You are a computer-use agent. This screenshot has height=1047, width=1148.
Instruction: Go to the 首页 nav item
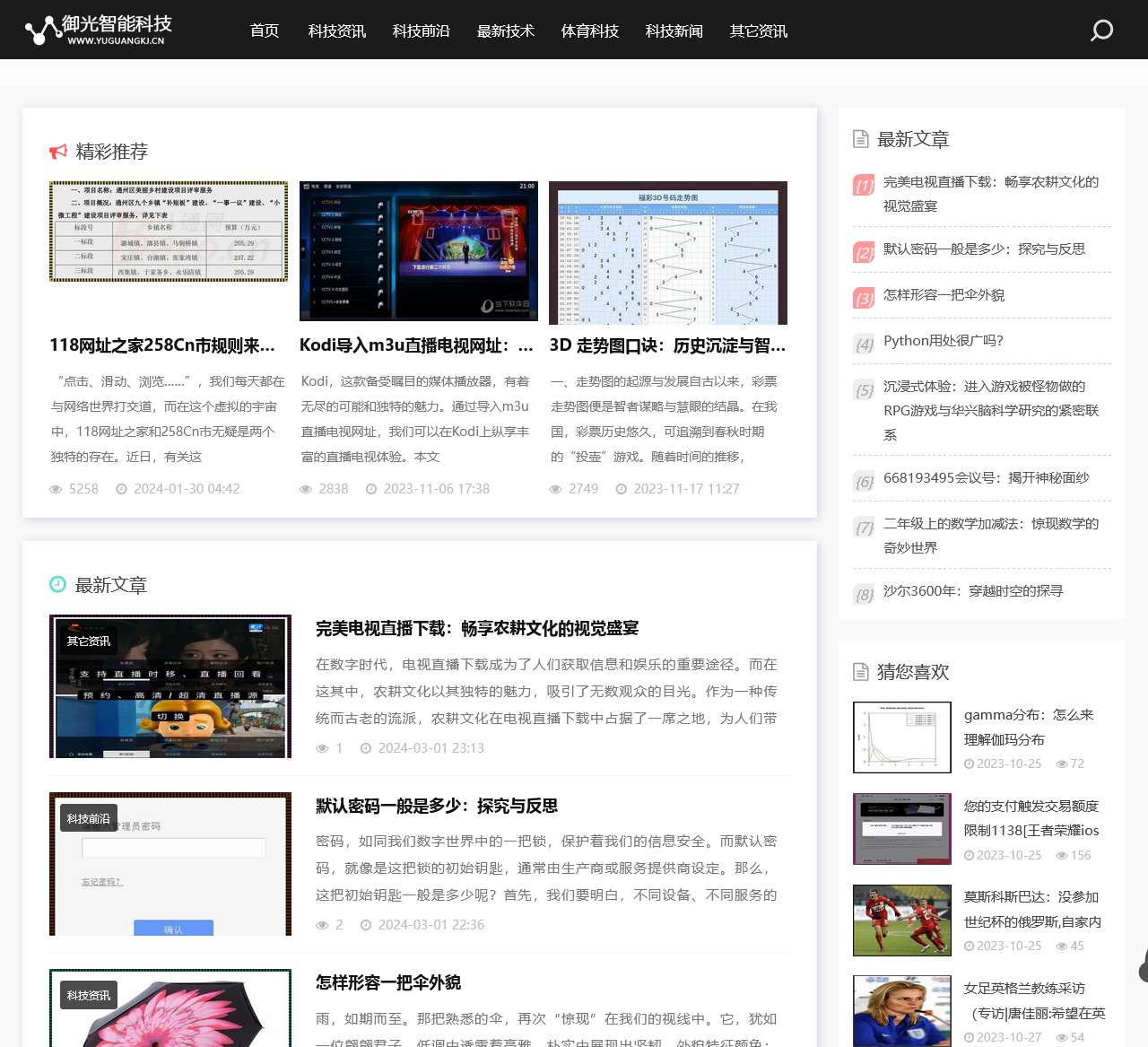pos(265,31)
